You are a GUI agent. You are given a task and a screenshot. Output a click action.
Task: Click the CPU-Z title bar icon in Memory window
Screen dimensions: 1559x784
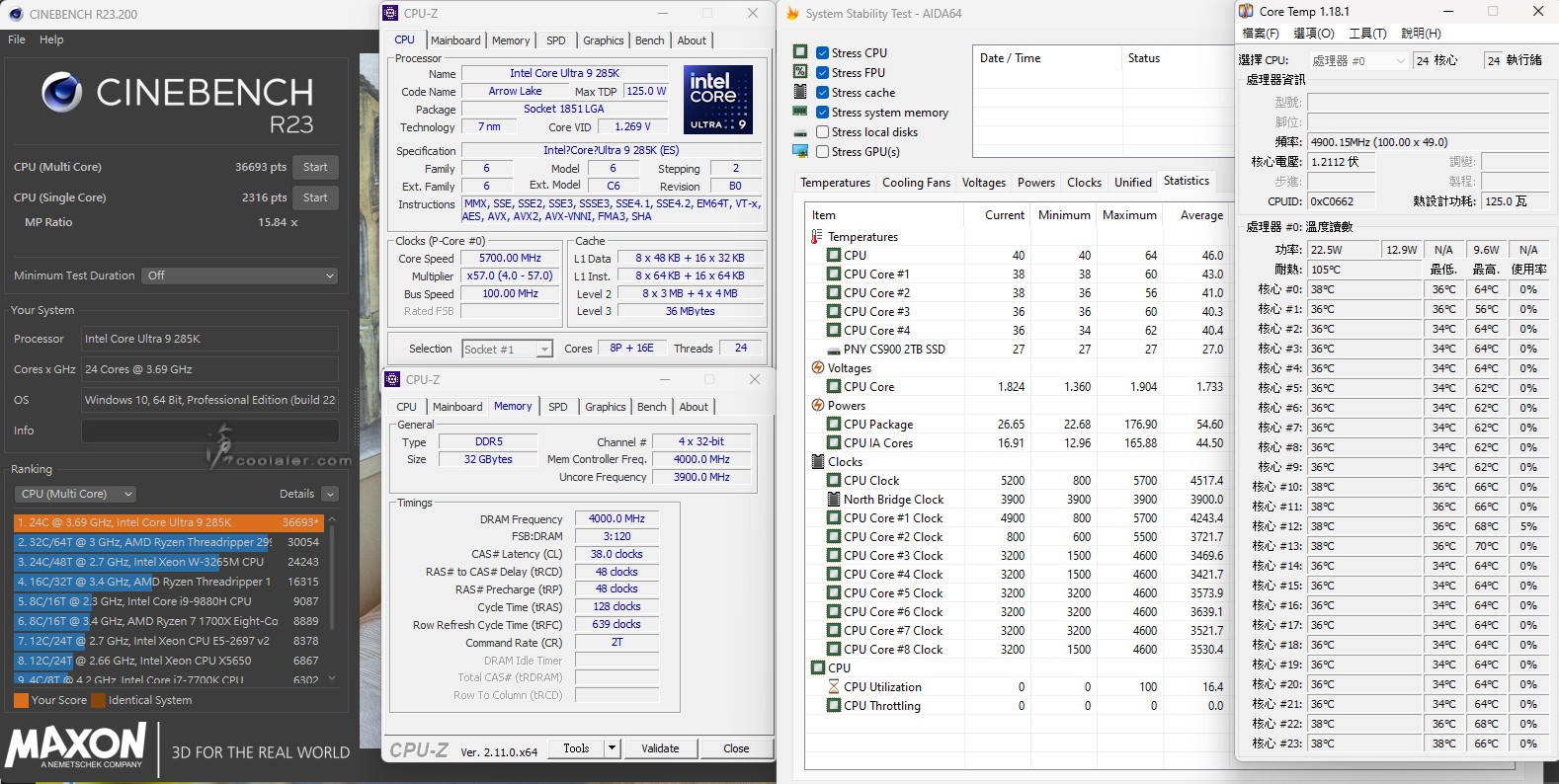(x=392, y=379)
